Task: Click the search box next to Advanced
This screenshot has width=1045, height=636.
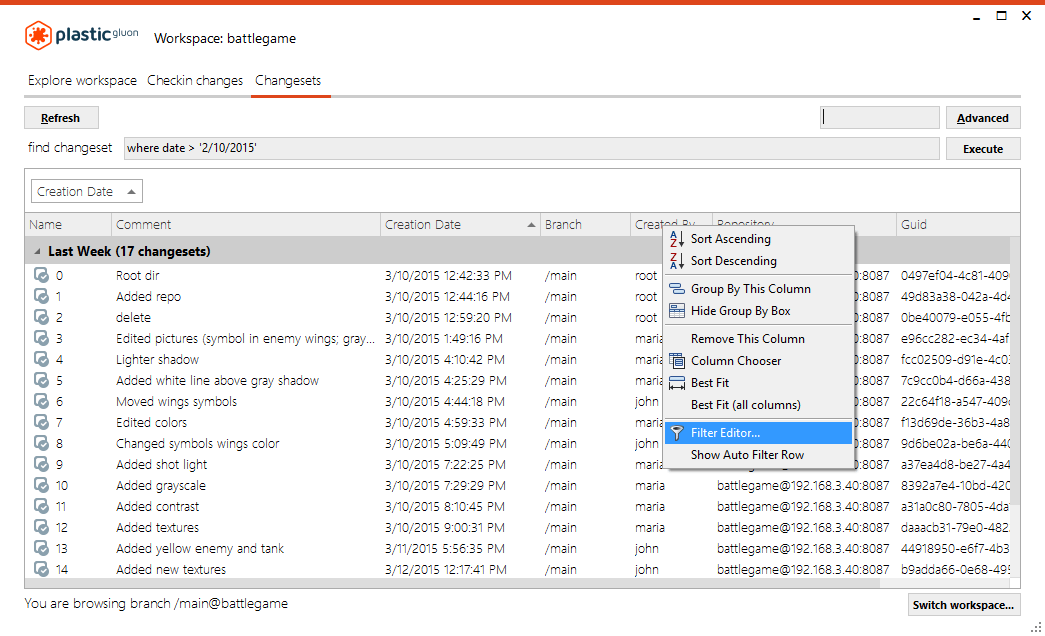Action: [x=879, y=117]
